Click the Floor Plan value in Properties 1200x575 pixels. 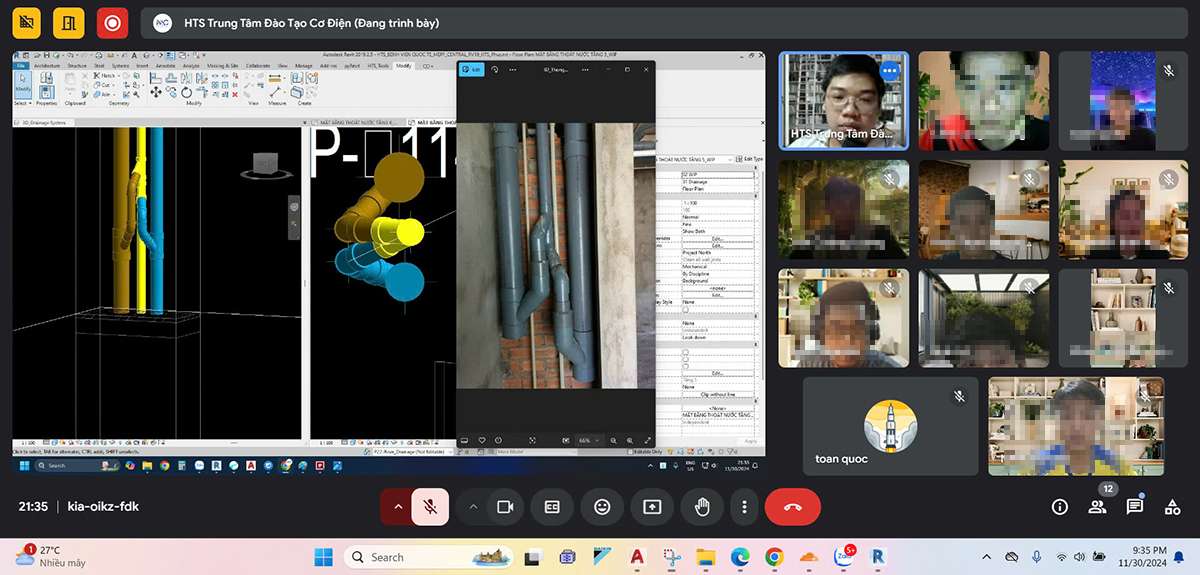(717, 188)
